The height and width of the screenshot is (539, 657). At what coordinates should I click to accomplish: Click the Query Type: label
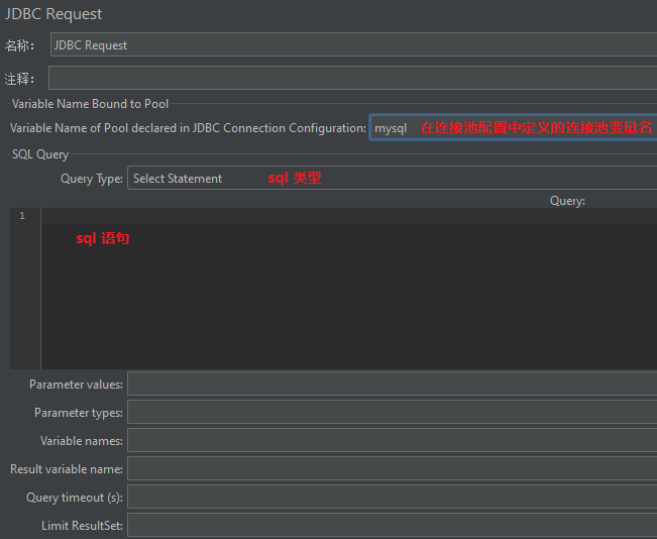click(x=91, y=179)
